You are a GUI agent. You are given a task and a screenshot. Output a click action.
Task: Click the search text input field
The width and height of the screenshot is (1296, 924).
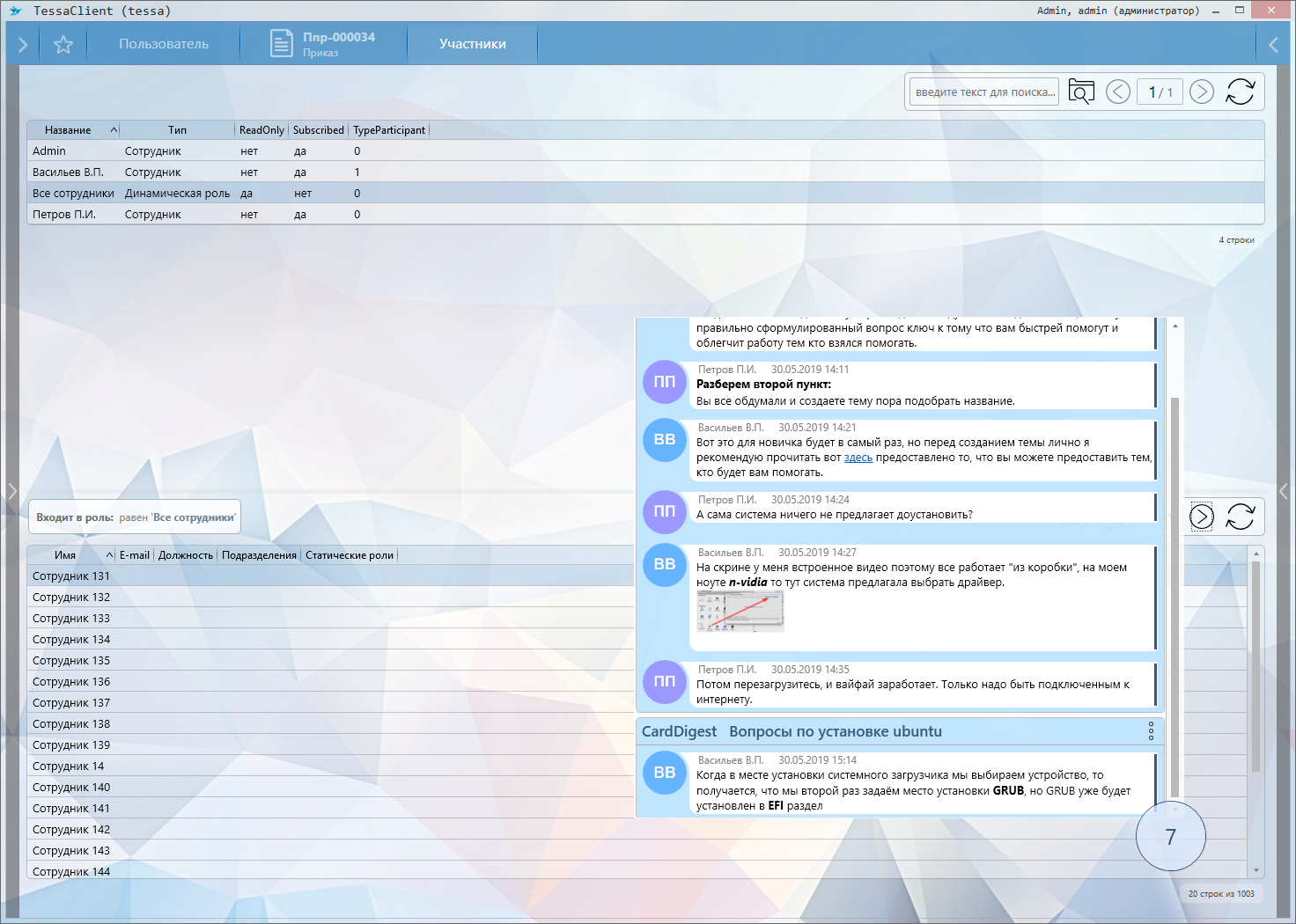pos(983,92)
